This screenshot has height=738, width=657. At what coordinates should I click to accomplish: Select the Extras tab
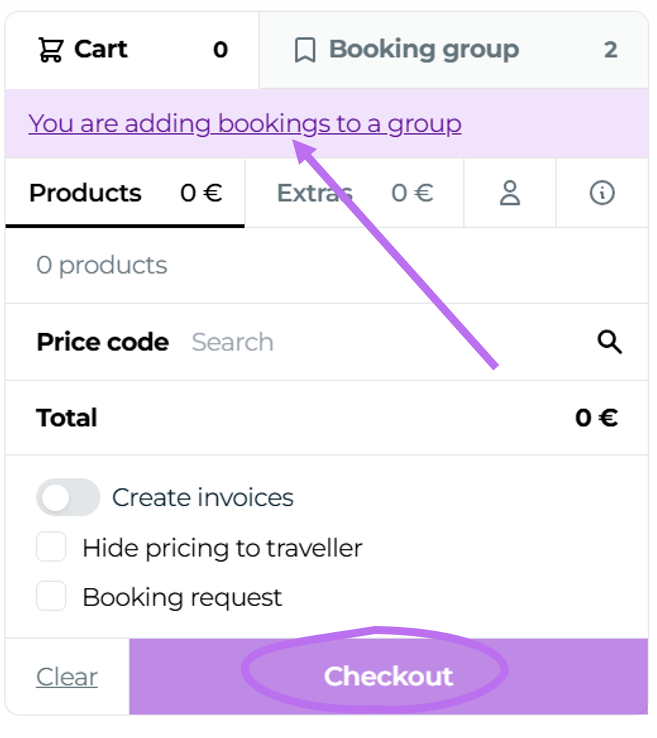pos(314,193)
